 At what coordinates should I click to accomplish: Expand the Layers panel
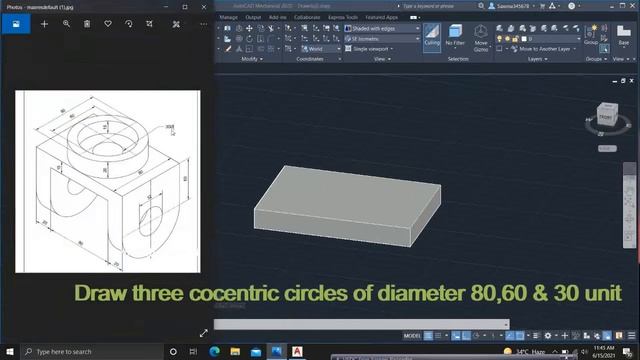pyautogui.click(x=538, y=59)
